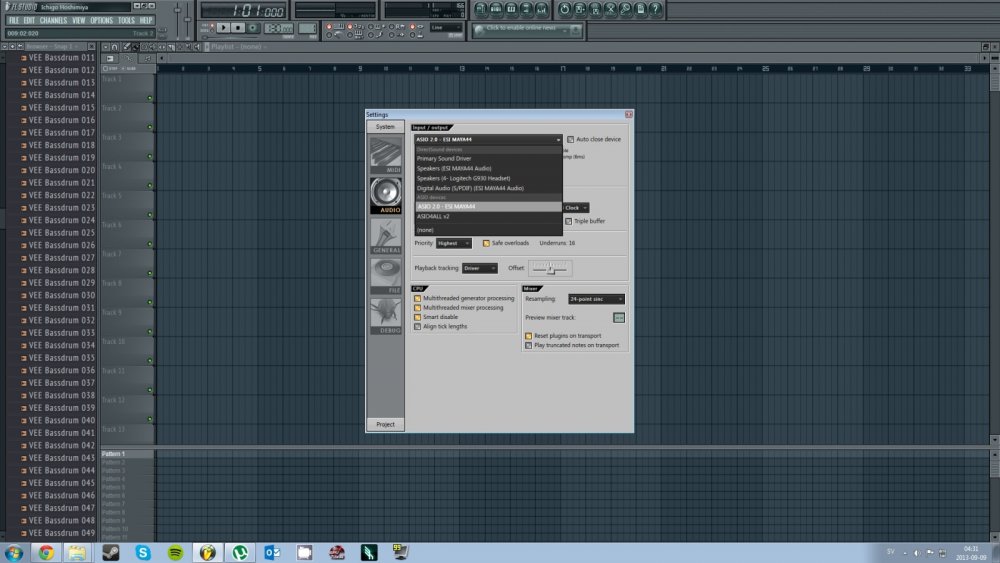Click the piano roll view shortcut icon
1000x563 pixels.
[511, 10]
